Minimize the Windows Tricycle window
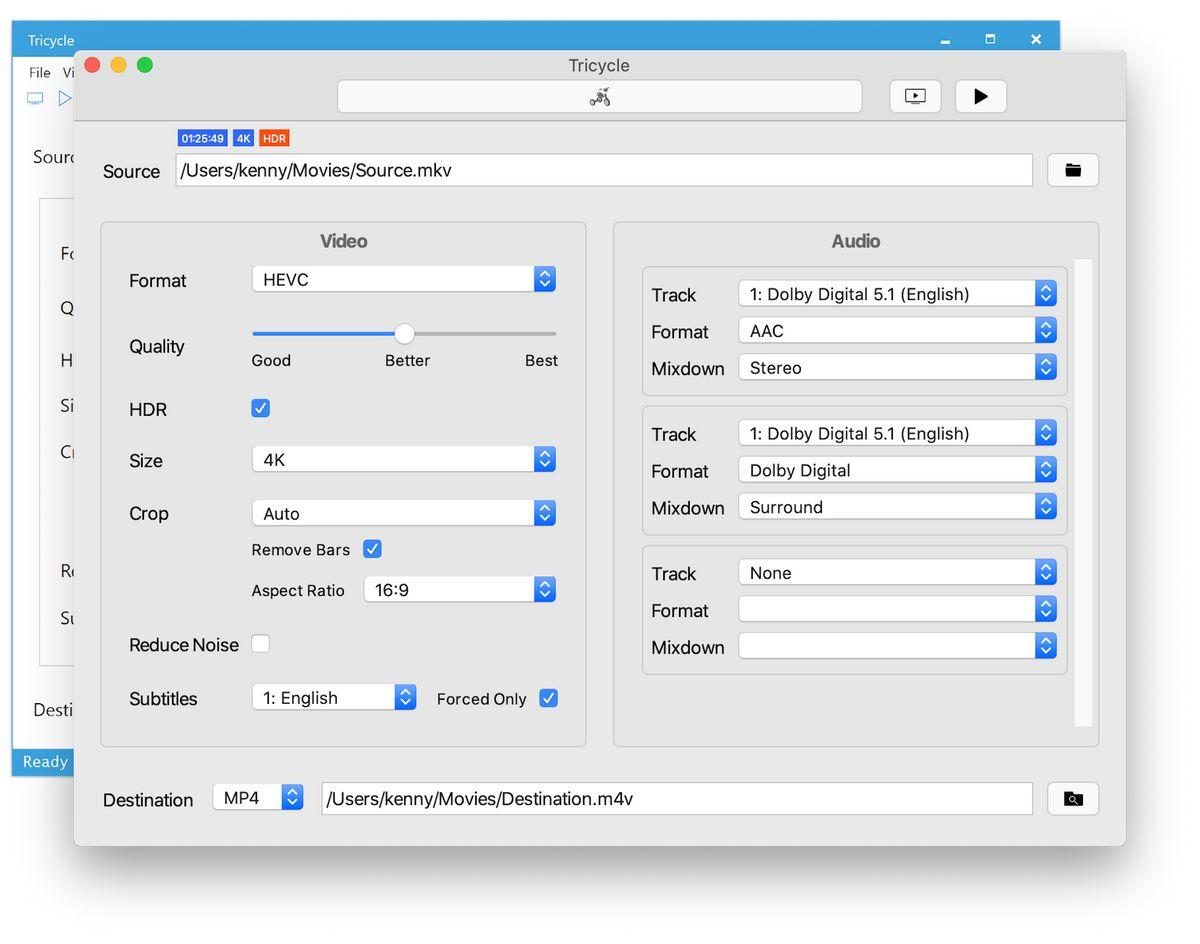The width and height of the screenshot is (1200, 944). pos(945,40)
